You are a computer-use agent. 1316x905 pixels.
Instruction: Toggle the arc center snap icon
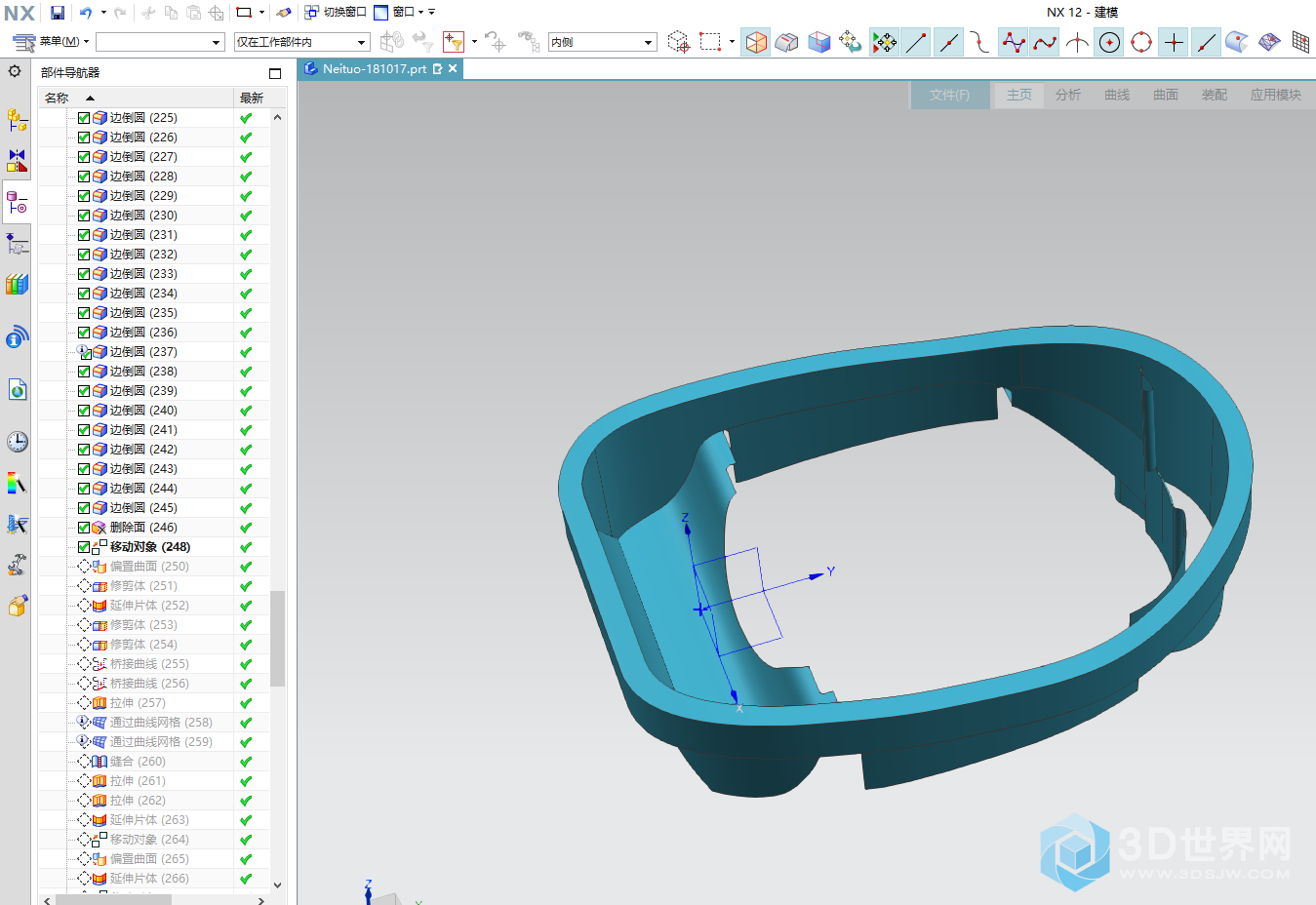1109,42
